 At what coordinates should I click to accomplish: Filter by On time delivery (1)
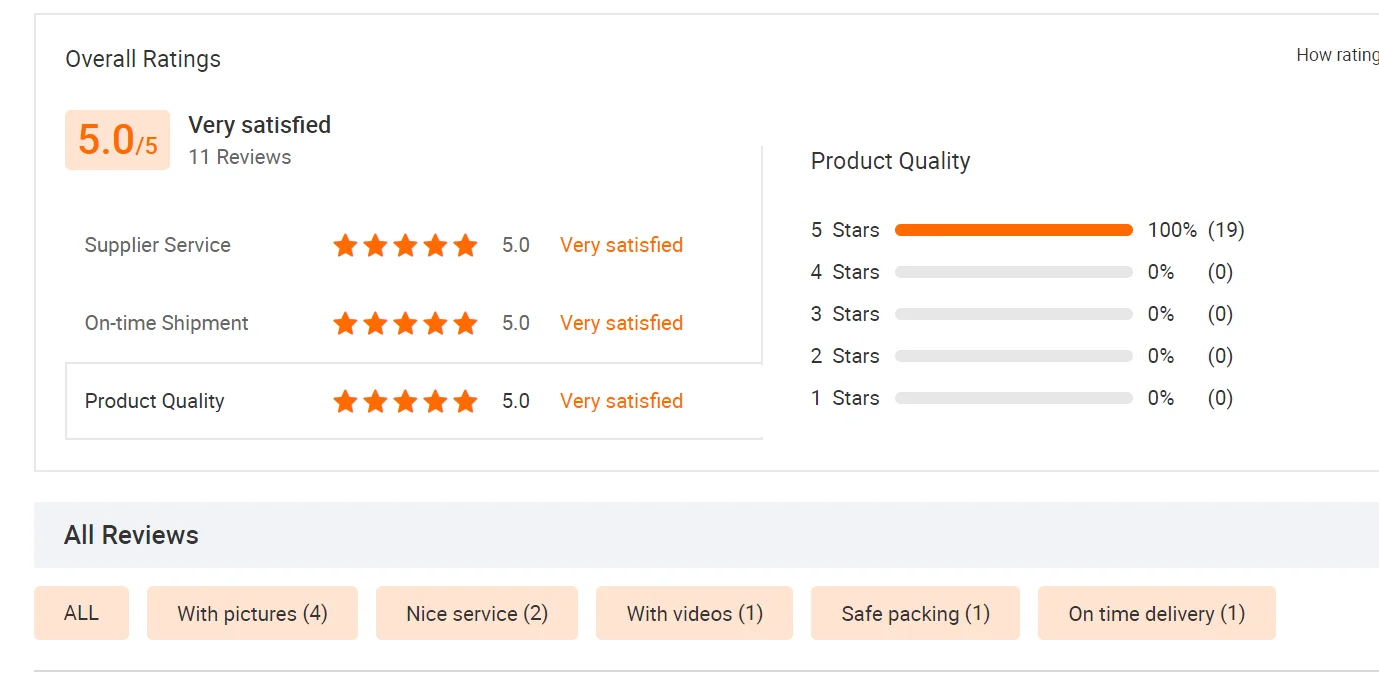pyautogui.click(x=1156, y=613)
